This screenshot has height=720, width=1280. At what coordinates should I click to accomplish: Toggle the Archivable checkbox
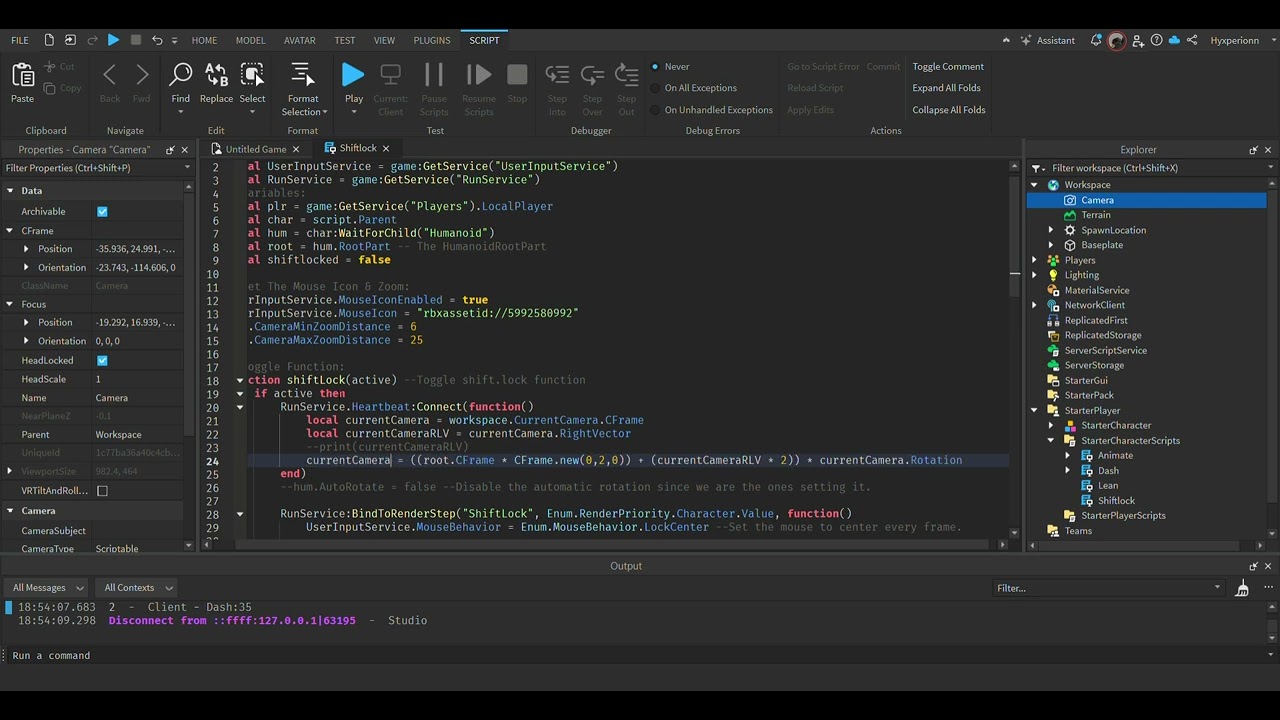click(102, 212)
